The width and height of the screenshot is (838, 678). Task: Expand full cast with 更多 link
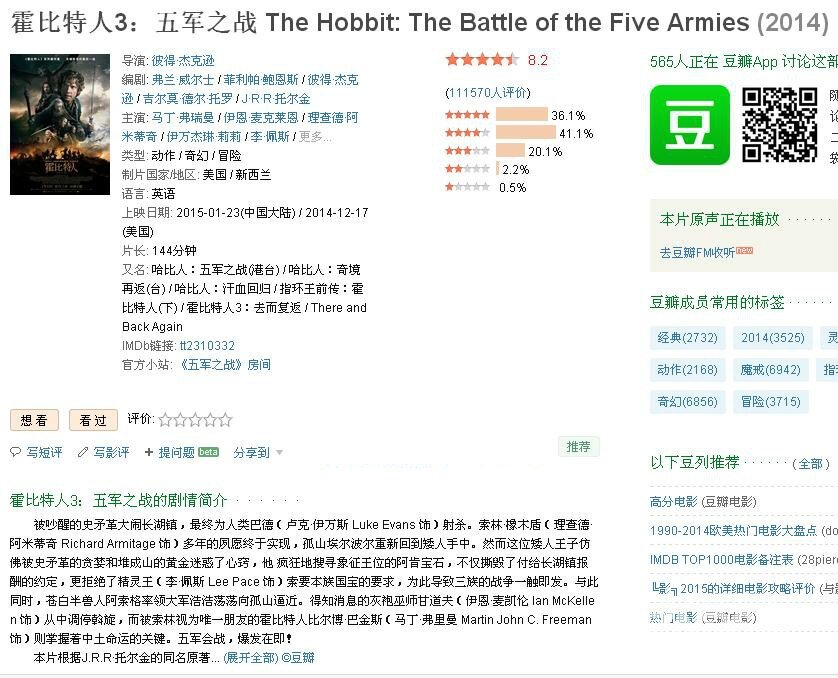pos(314,137)
